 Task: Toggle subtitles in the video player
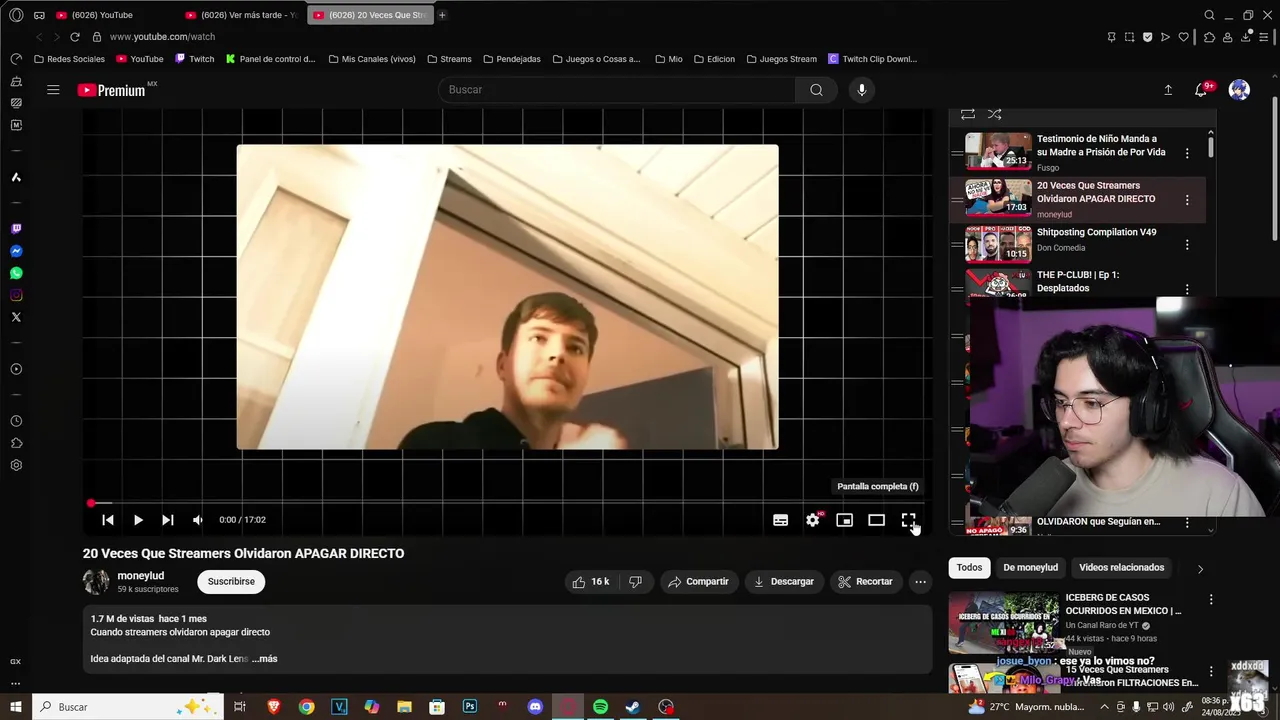point(780,520)
